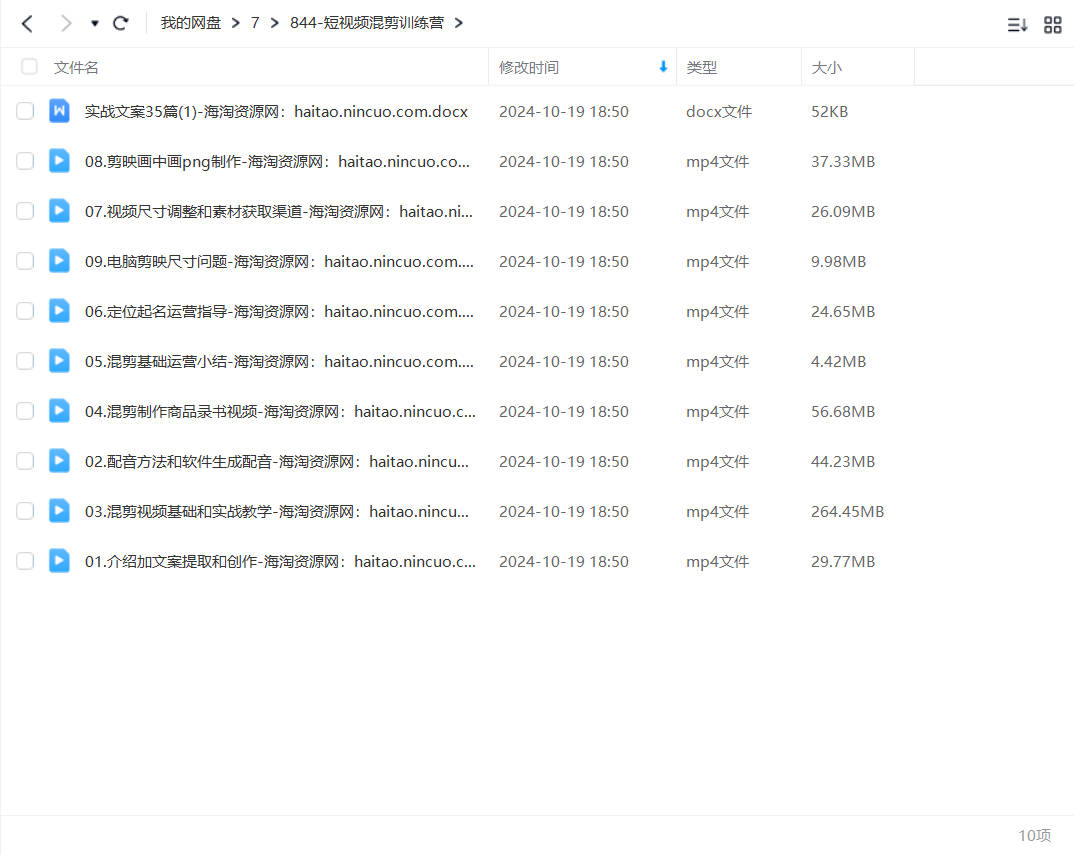Screen dimensions: 1074x855
Task: Click video icon of 09.电脑剪映尺寸问题
Action: coord(60,261)
